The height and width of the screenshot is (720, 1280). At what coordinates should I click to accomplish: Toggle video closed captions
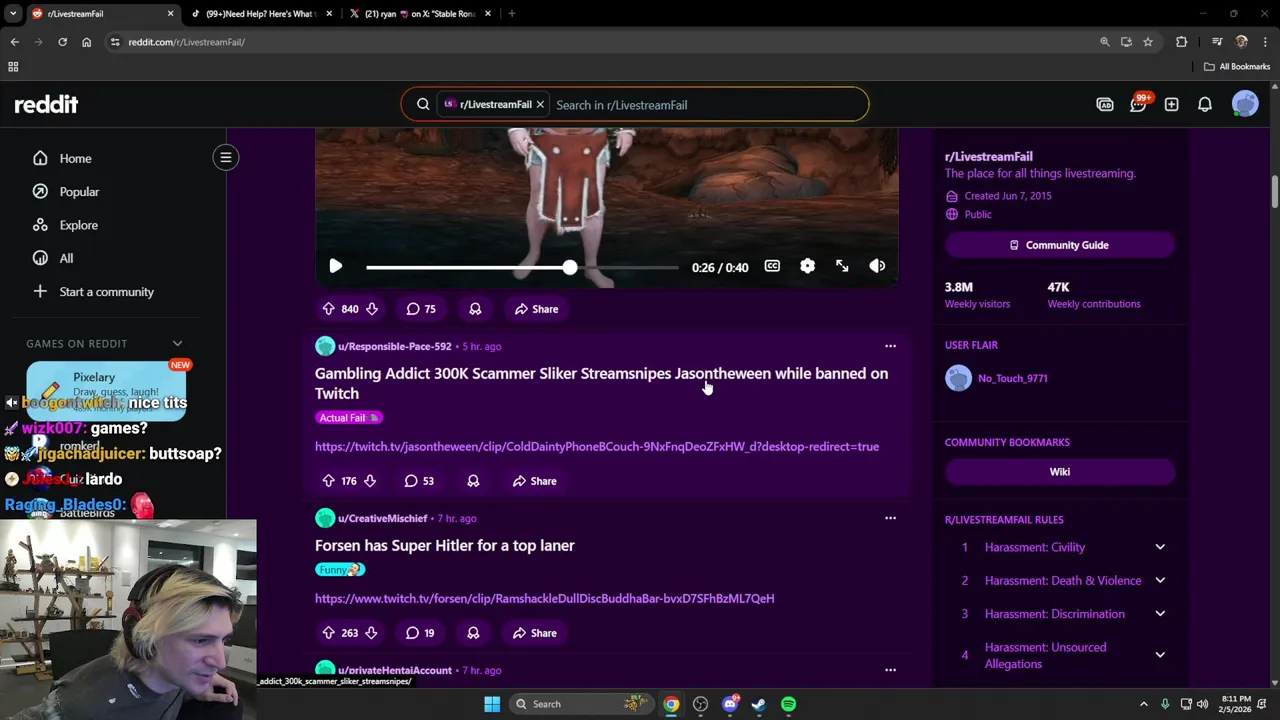[x=772, y=266]
